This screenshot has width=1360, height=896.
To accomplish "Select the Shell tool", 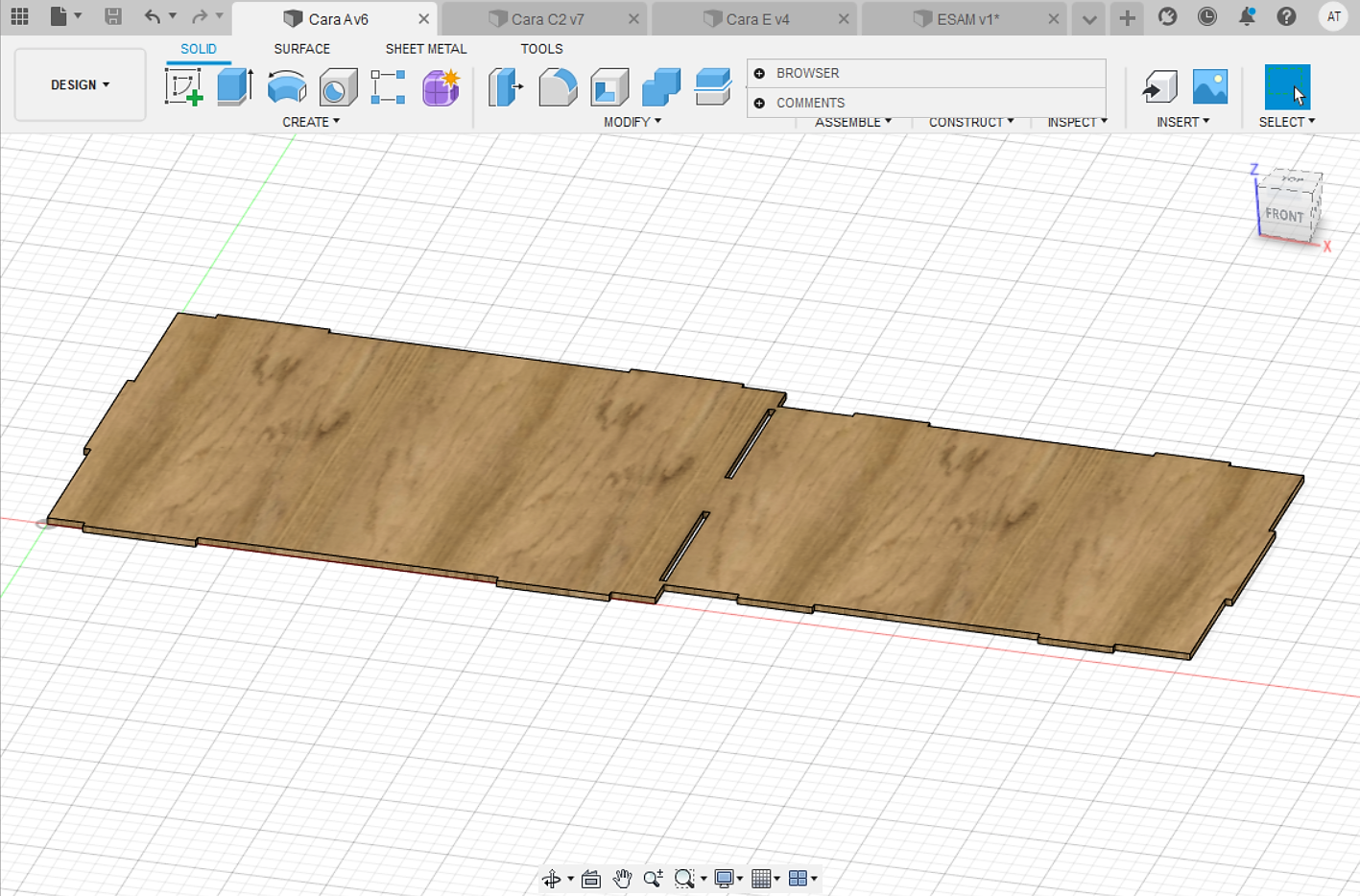I will (609, 87).
